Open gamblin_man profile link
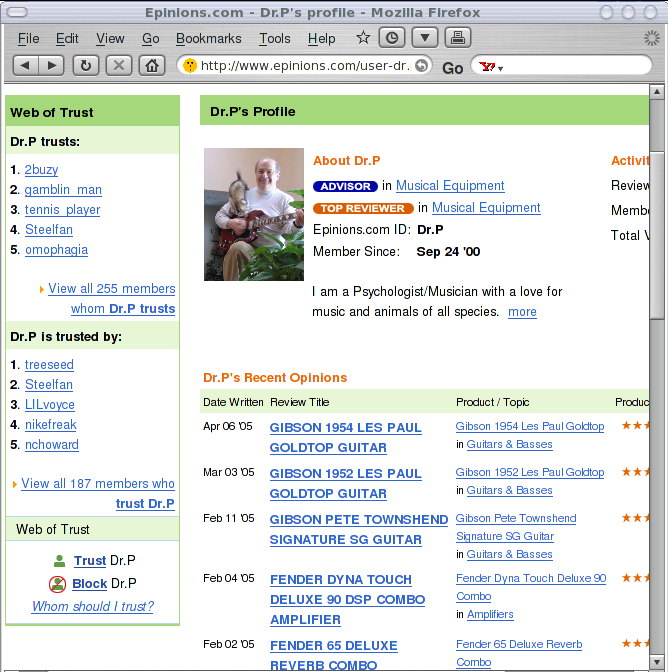668x672 pixels. pos(63,190)
